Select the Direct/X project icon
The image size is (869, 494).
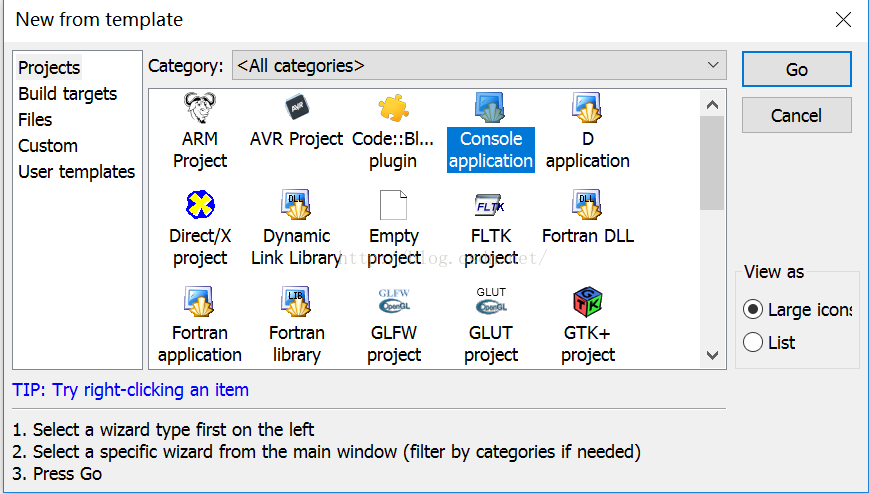tap(200, 205)
